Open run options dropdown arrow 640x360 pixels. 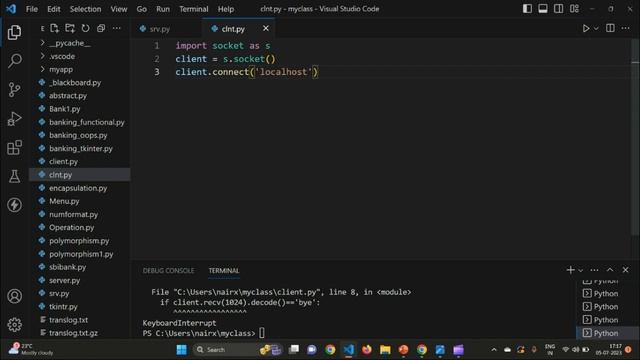coord(596,28)
